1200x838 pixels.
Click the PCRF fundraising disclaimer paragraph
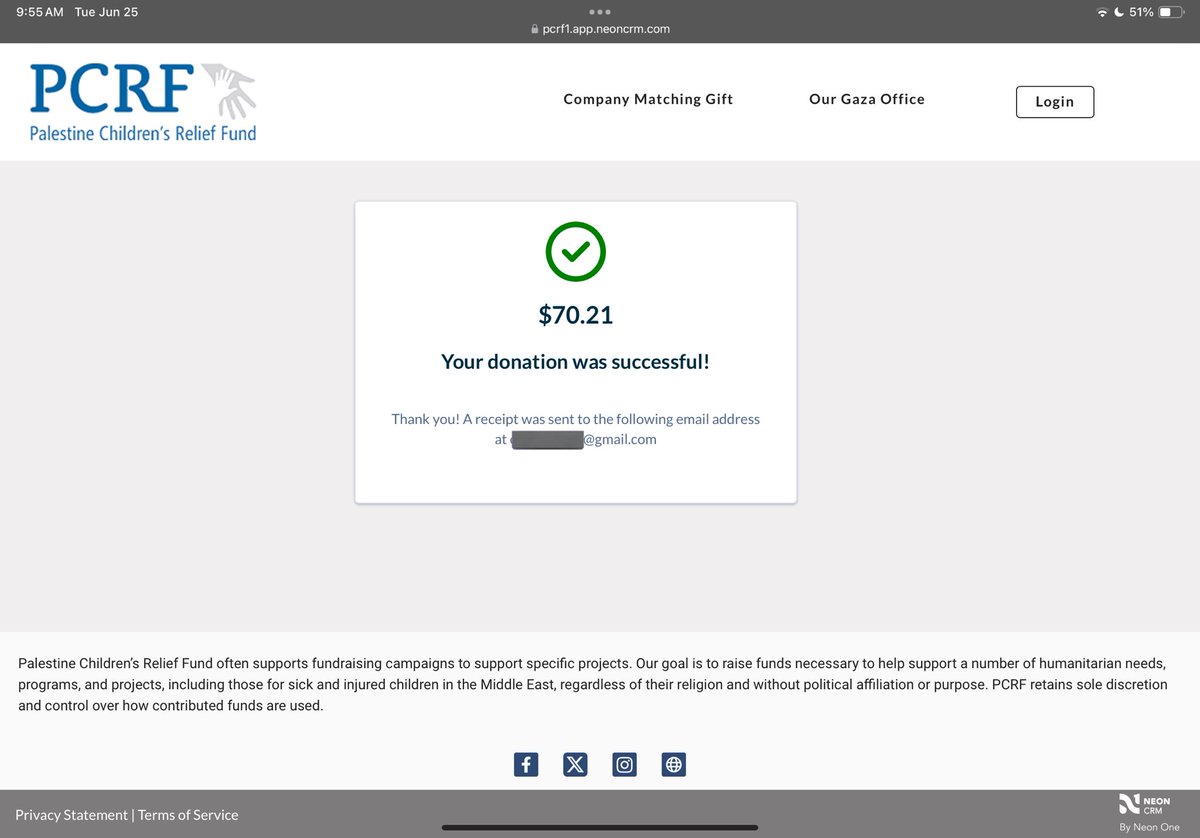(593, 685)
